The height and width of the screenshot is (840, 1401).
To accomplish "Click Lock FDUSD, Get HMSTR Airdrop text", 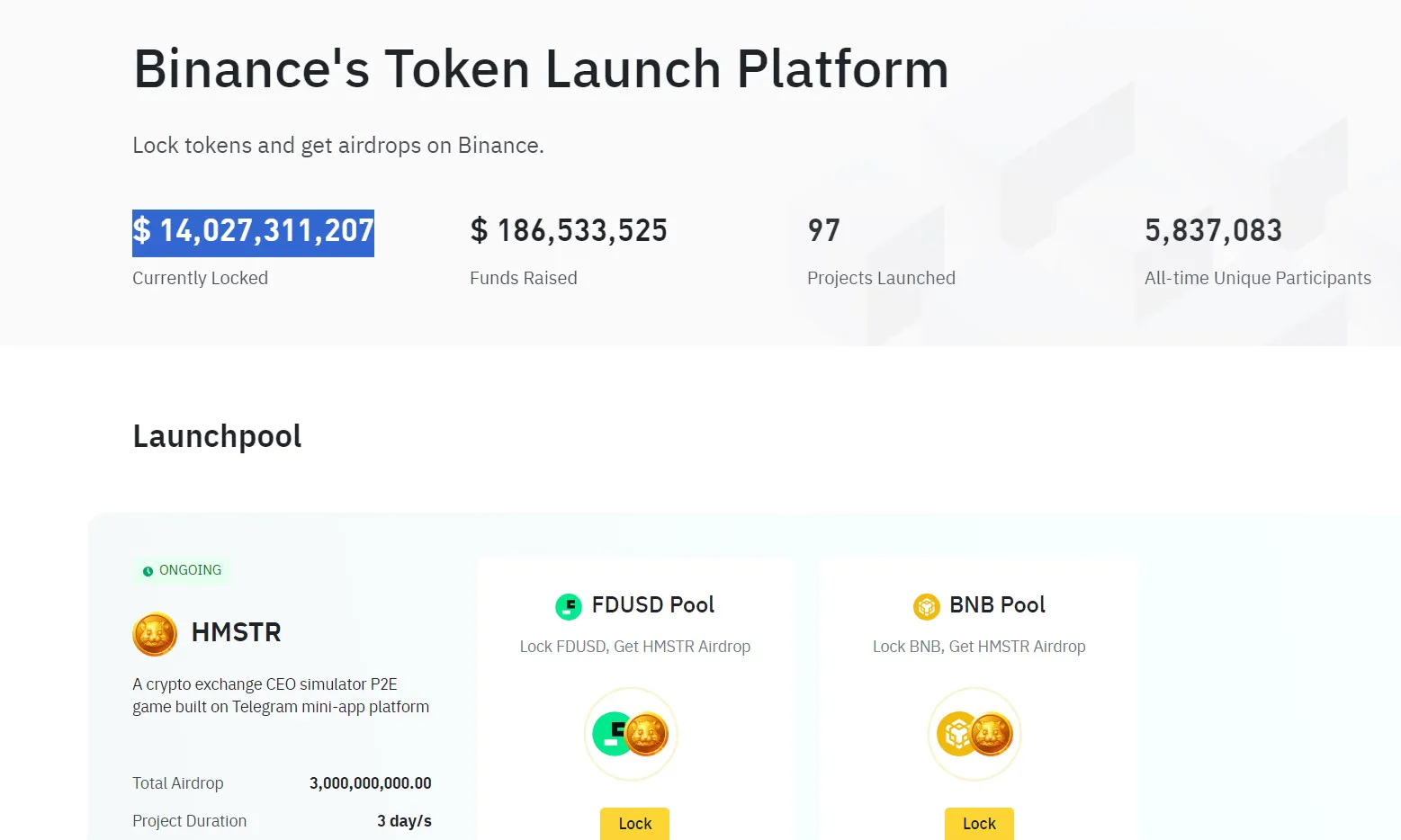I will coord(635,647).
